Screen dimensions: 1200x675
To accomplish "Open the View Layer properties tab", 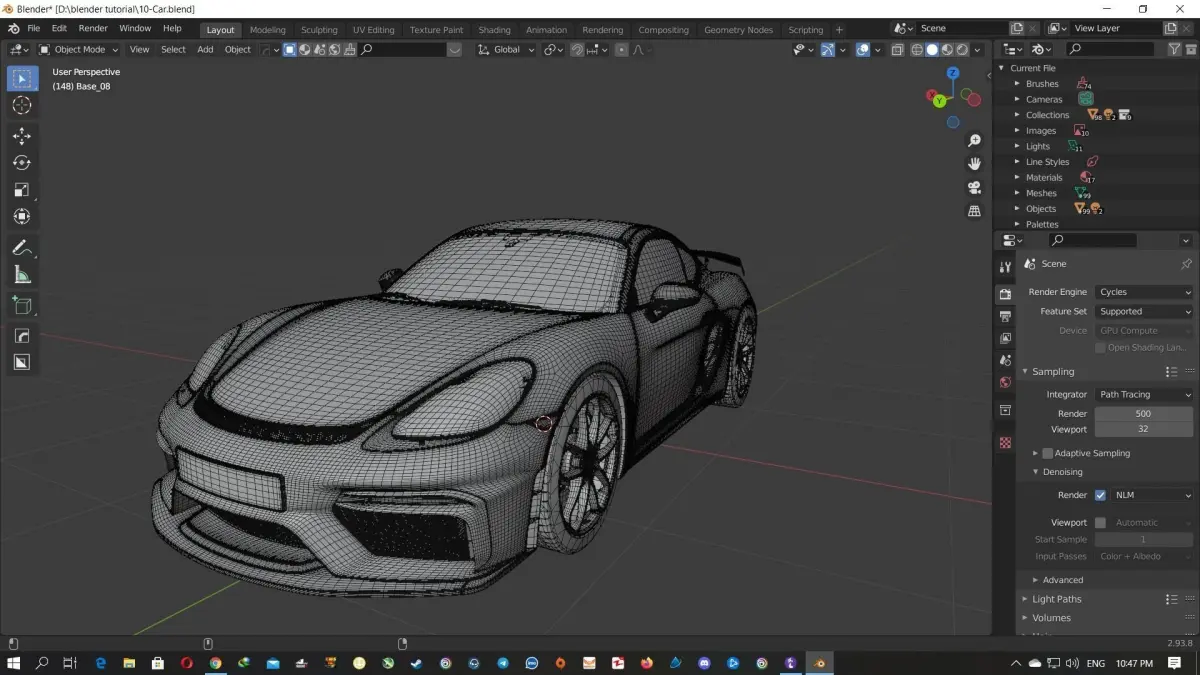I will [x=1005, y=338].
